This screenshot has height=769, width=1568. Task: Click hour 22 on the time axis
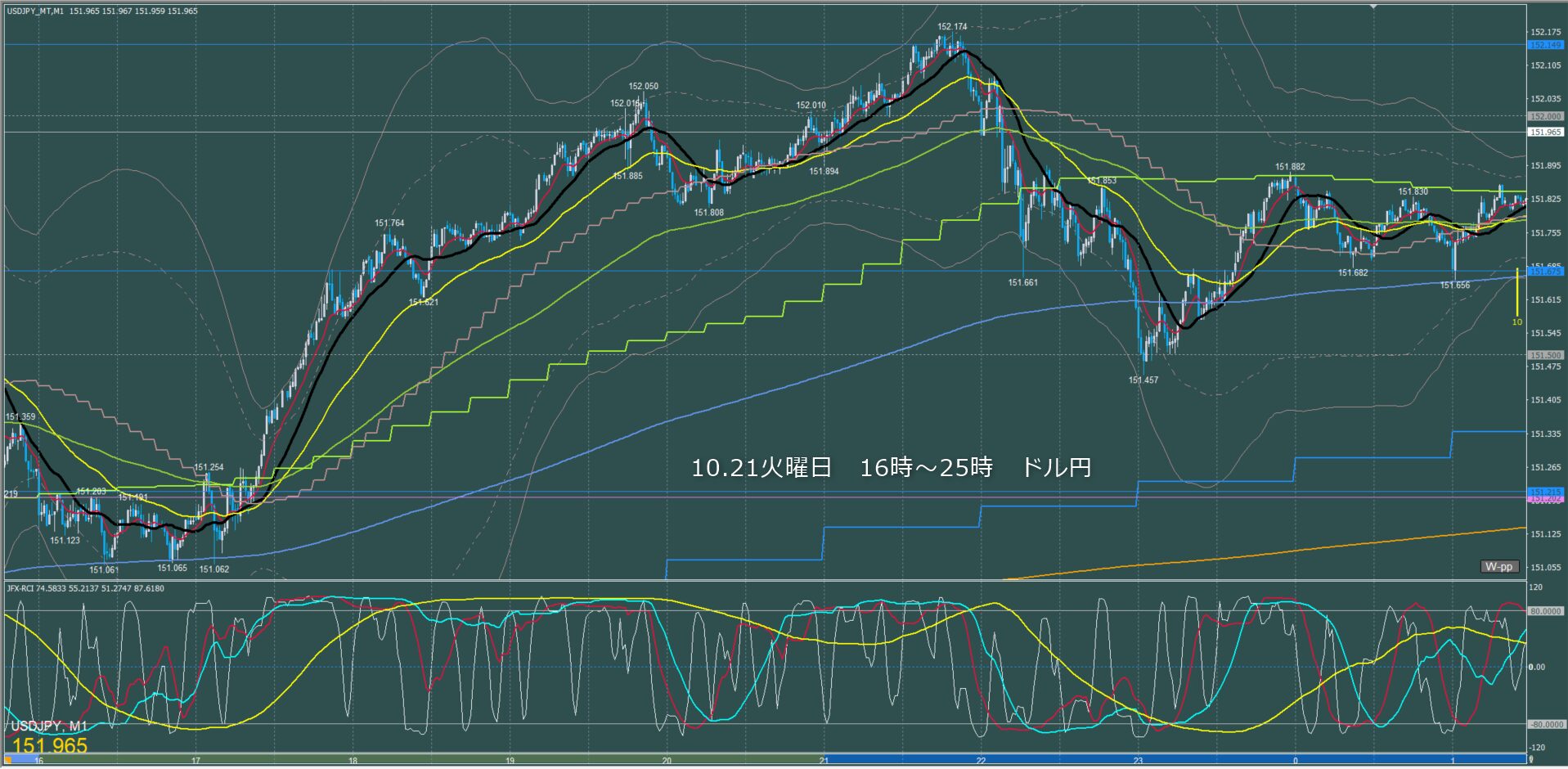tap(981, 761)
